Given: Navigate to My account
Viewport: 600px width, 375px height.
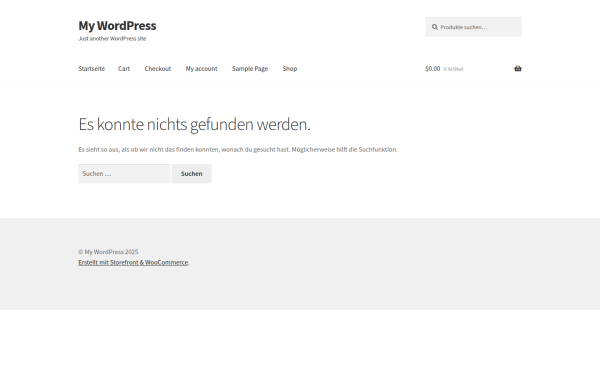Looking at the screenshot, I should click(201, 68).
